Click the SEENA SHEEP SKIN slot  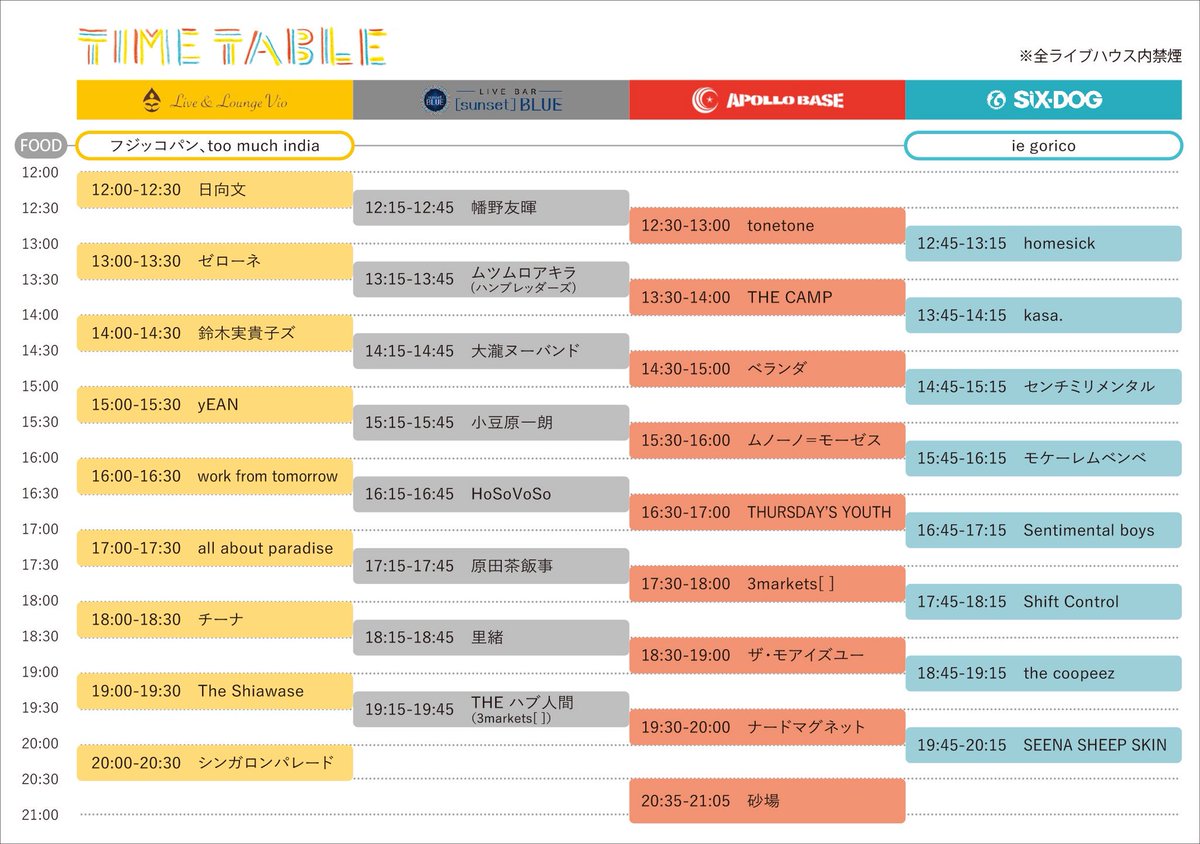coord(1043,745)
